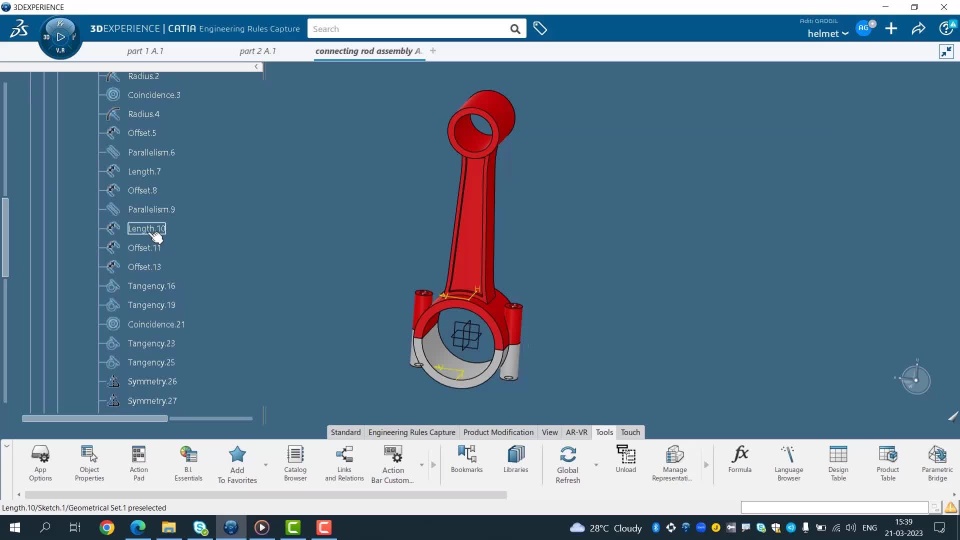Switch to the Product Modification tab
This screenshot has width=960, height=540.
[x=498, y=432]
